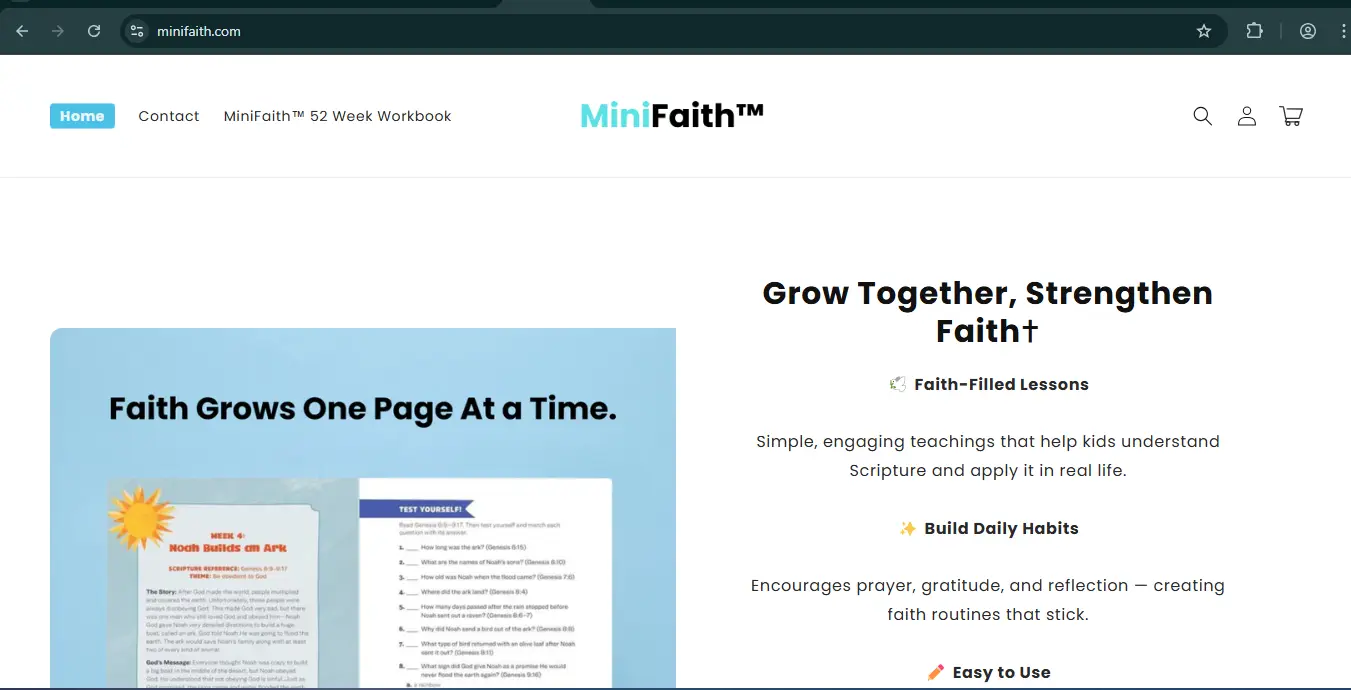Screen dimensions: 1351x690
Task: Select the Home navigation item
Action: pyautogui.click(x=82, y=116)
